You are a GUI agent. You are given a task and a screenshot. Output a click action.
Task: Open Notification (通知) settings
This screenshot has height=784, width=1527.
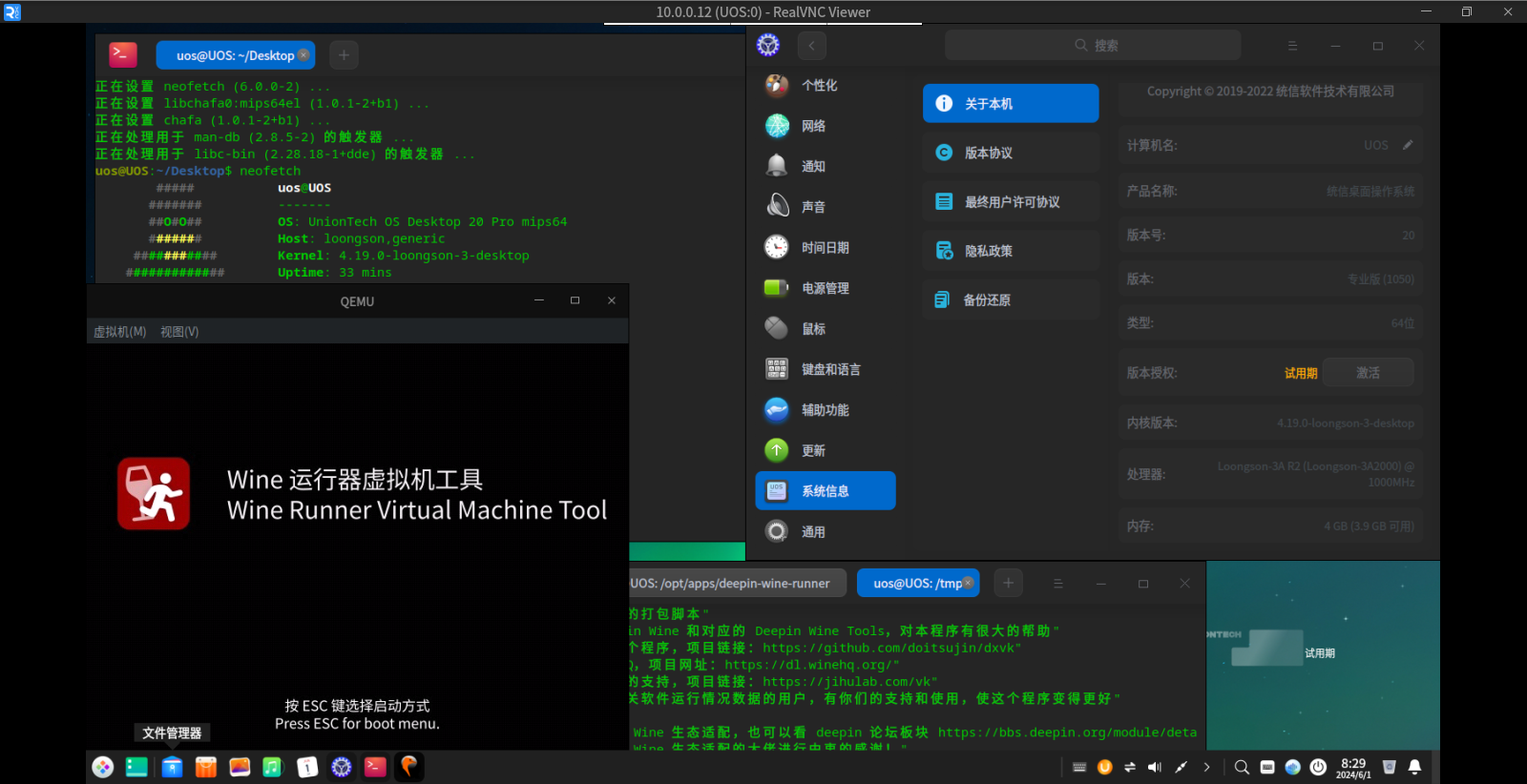coord(826,166)
